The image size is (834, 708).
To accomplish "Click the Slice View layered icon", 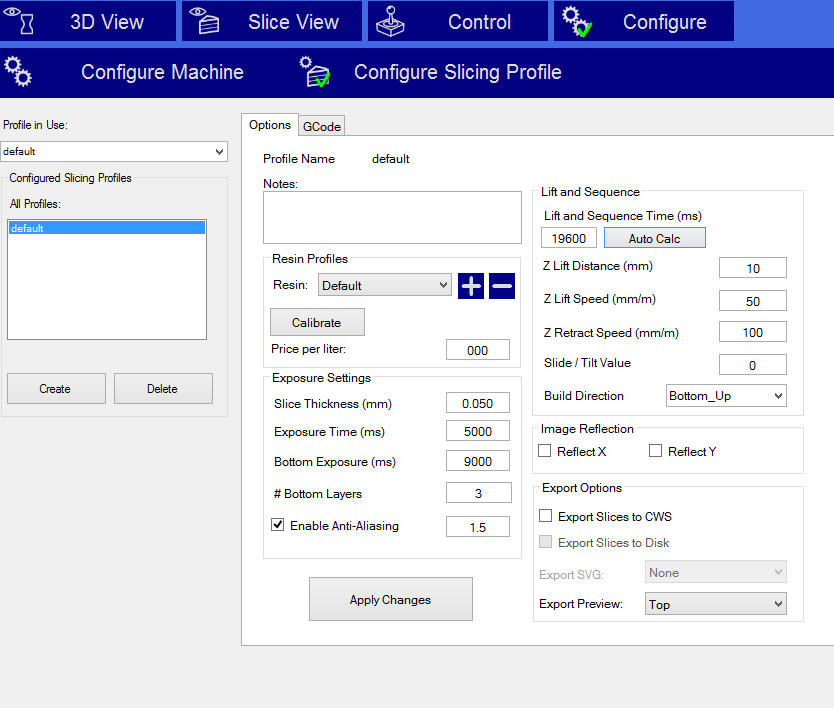I will [x=206, y=21].
